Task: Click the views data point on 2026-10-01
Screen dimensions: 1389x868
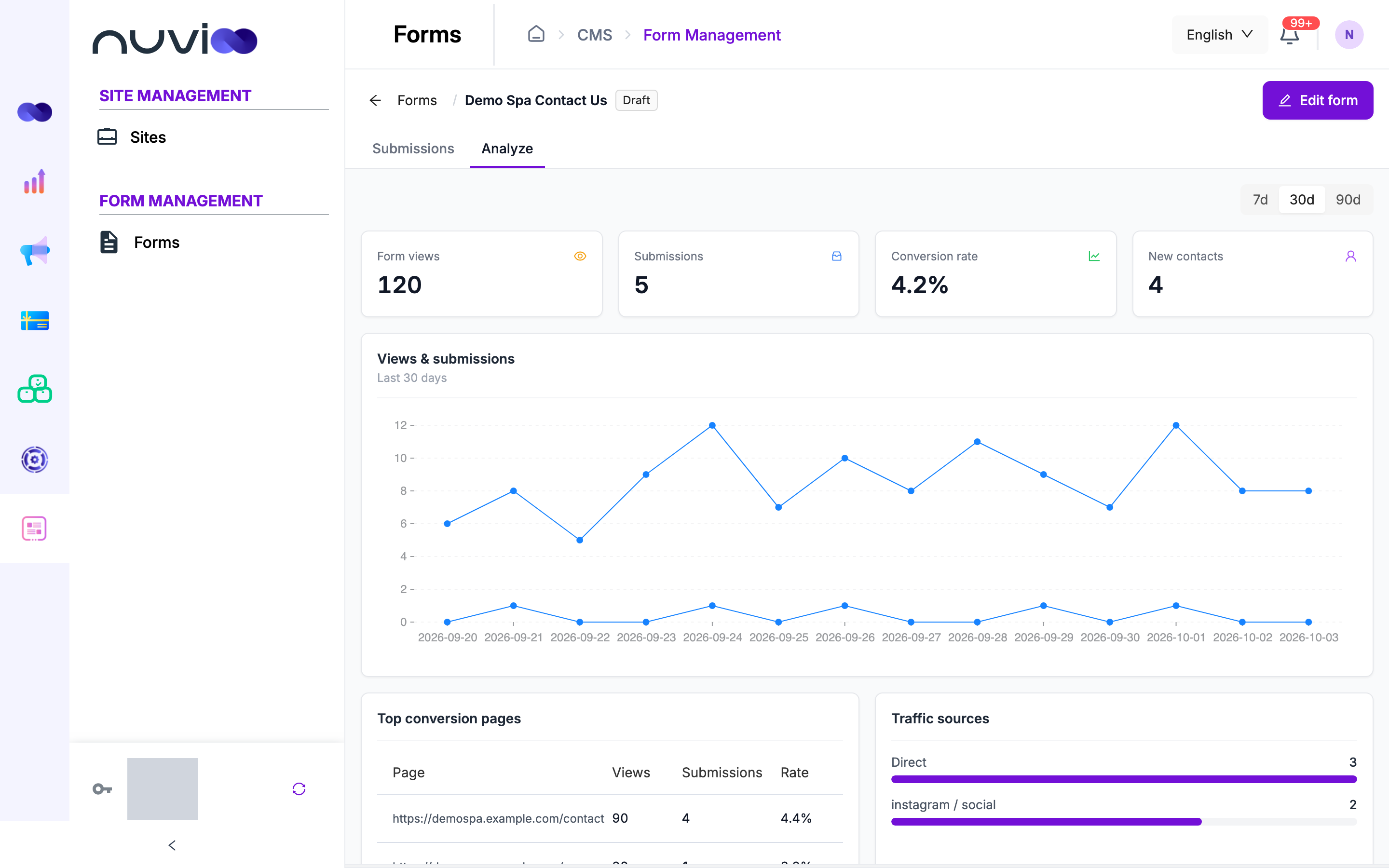Action: [1175, 425]
